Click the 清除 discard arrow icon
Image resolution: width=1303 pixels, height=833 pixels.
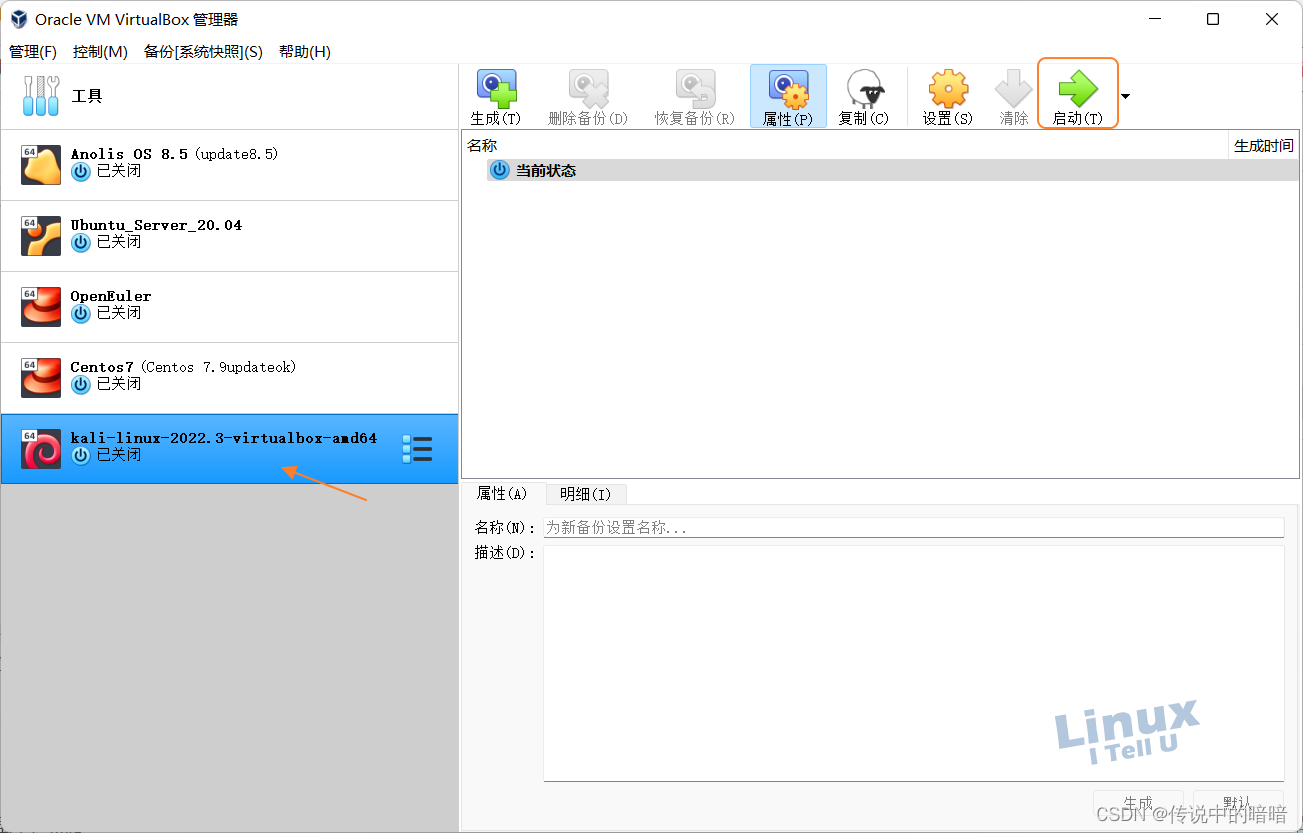tap(1013, 88)
